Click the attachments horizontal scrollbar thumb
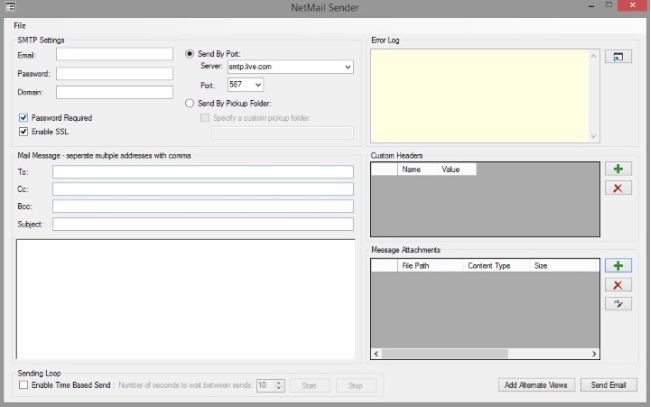 point(445,354)
